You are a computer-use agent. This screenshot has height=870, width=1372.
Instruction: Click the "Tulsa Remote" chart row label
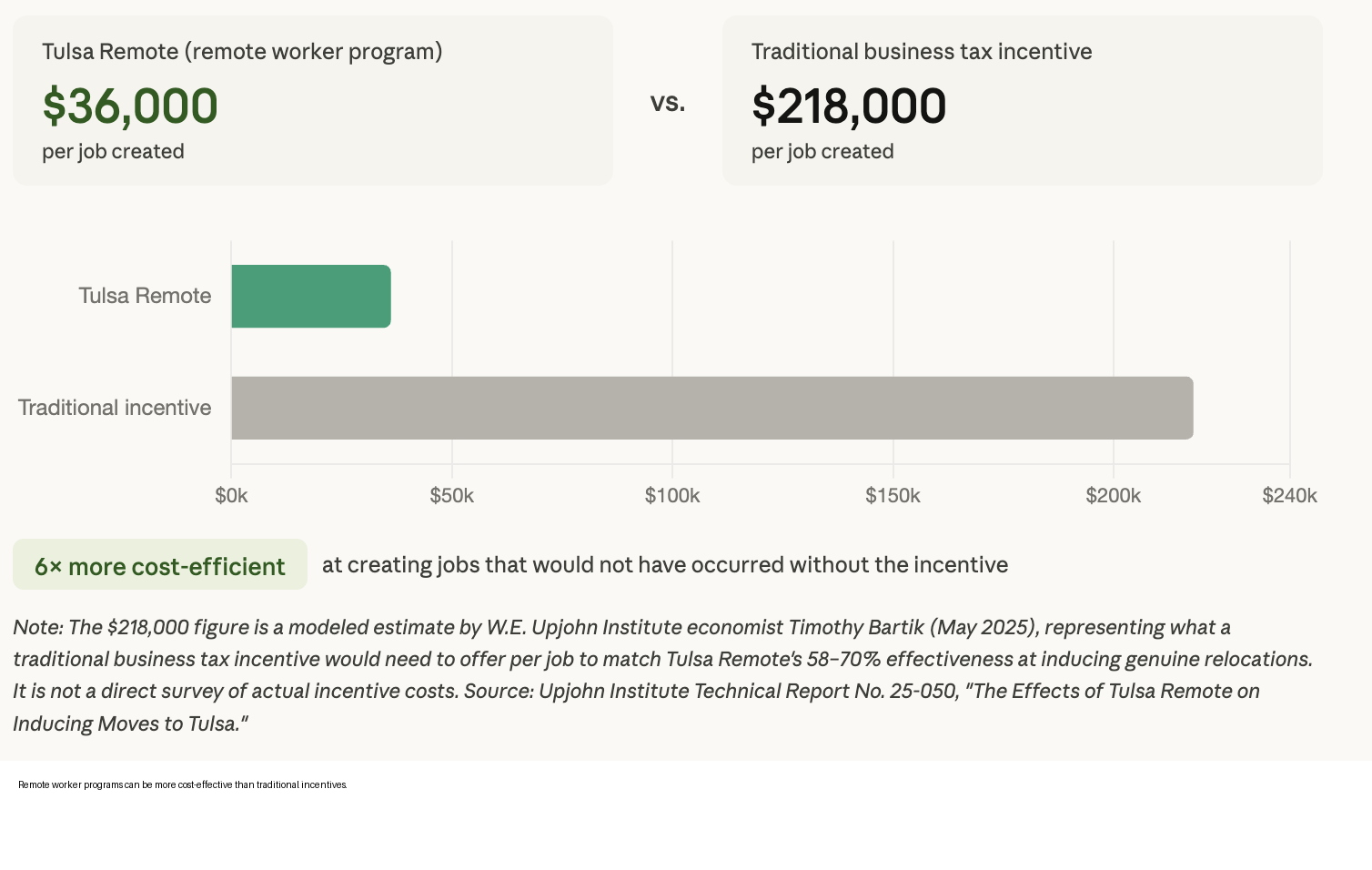pyautogui.click(x=145, y=296)
